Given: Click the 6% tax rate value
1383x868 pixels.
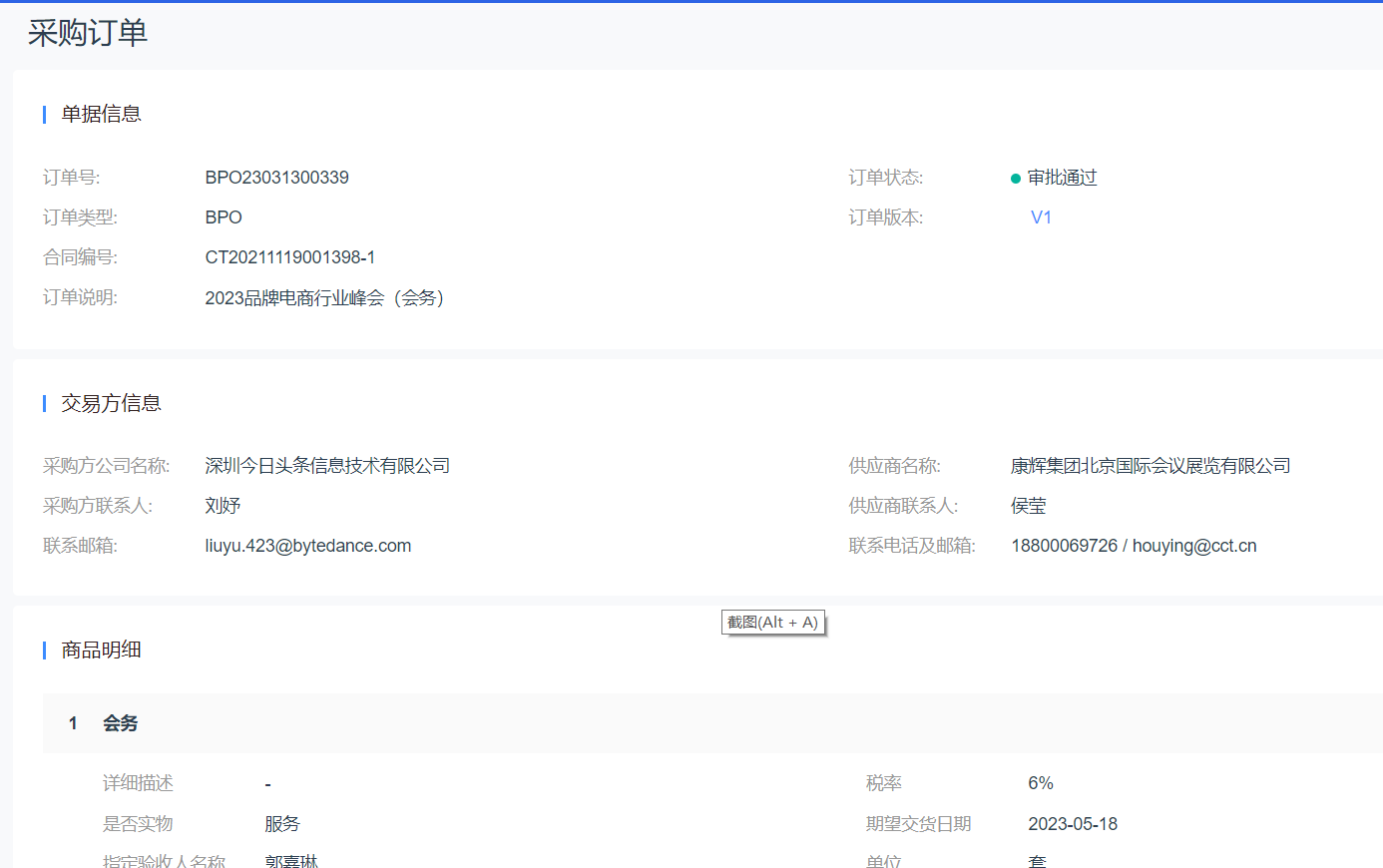Looking at the screenshot, I should [1041, 783].
